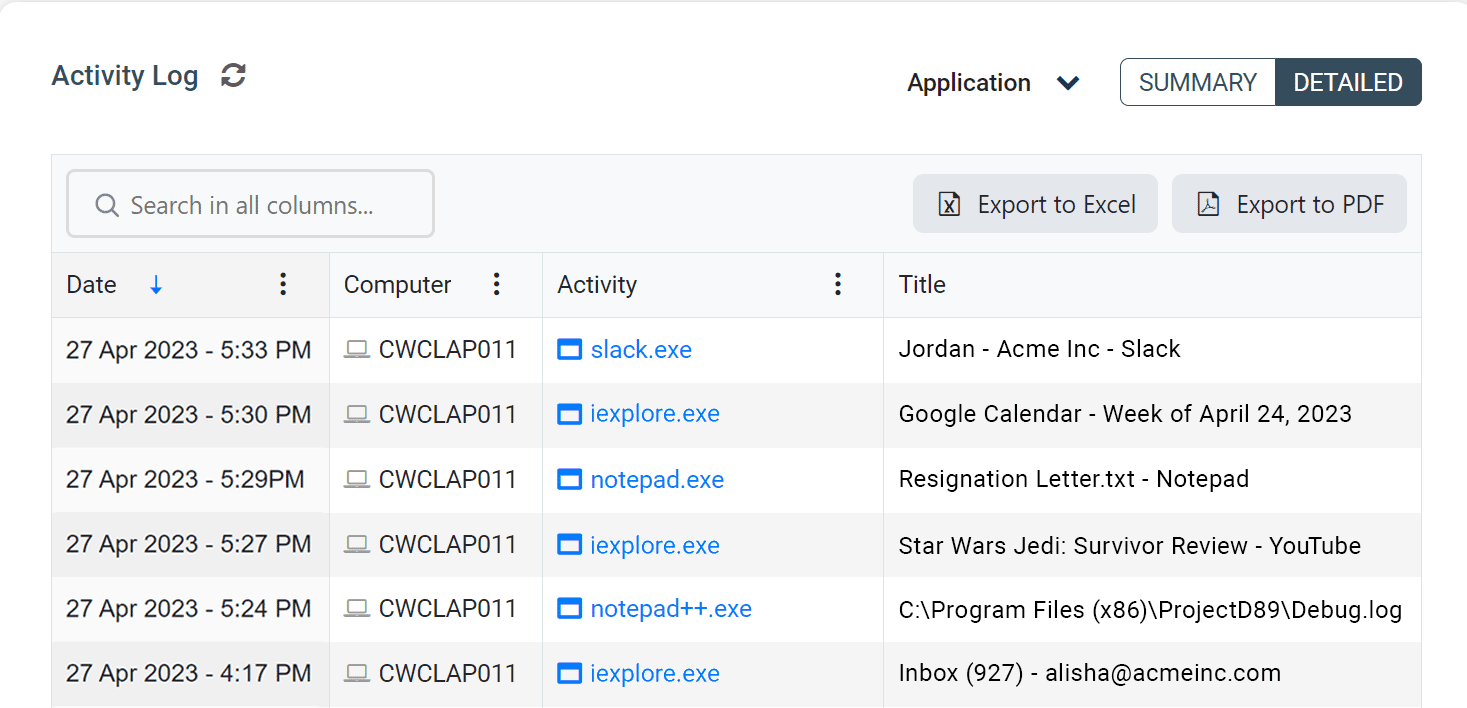Click the Application dropdown label
This screenshot has width=1467, height=708.
[968, 83]
